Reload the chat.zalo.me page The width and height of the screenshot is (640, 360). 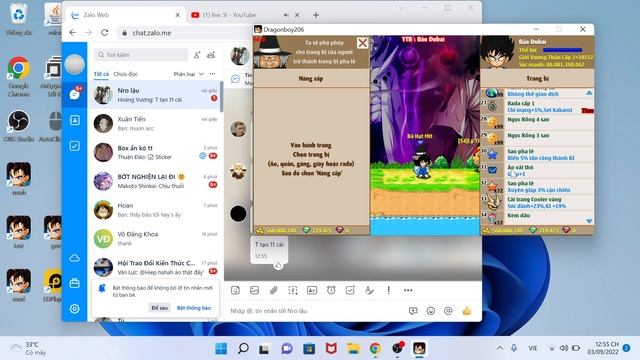tap(104, 33)
